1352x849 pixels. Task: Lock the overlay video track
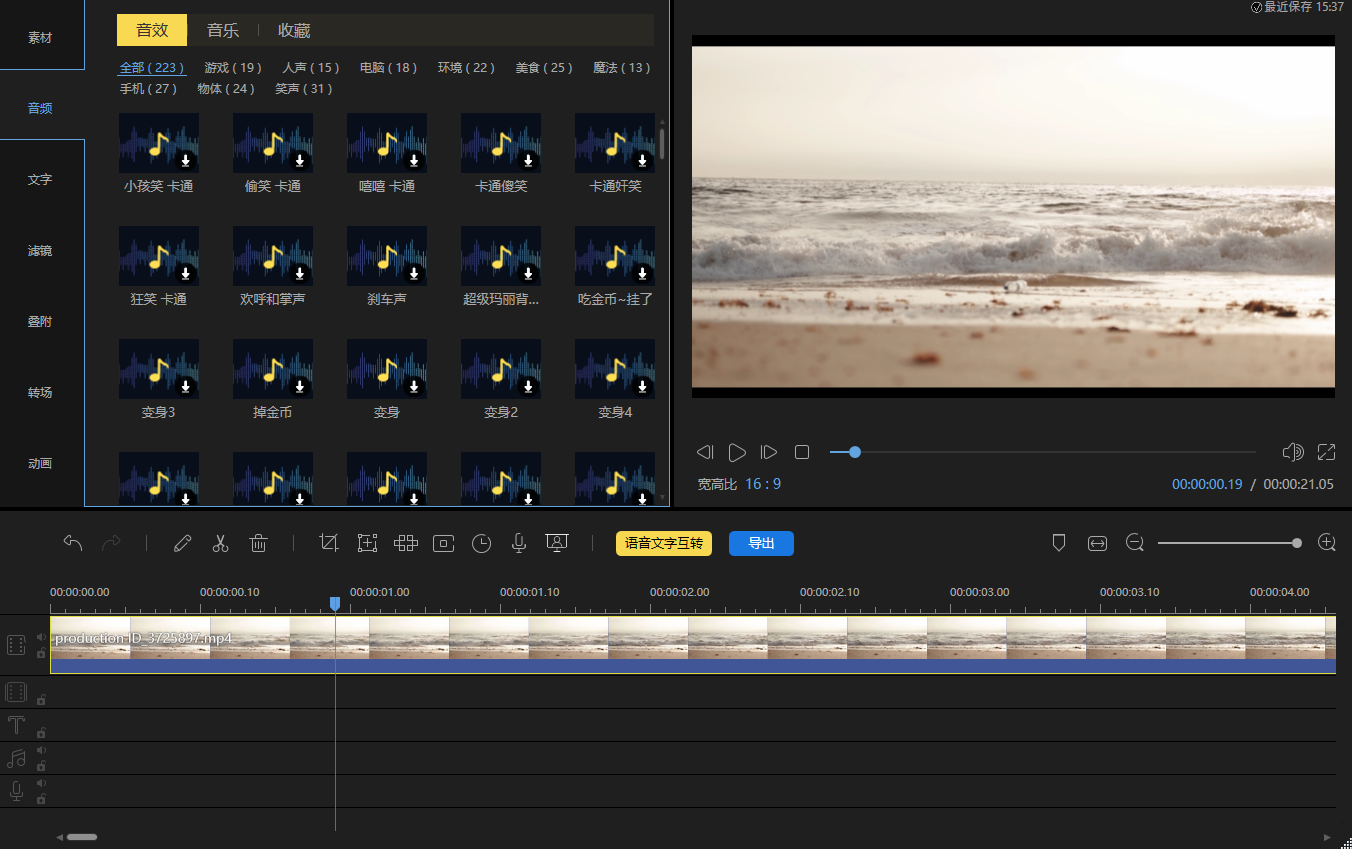point(41,699)
